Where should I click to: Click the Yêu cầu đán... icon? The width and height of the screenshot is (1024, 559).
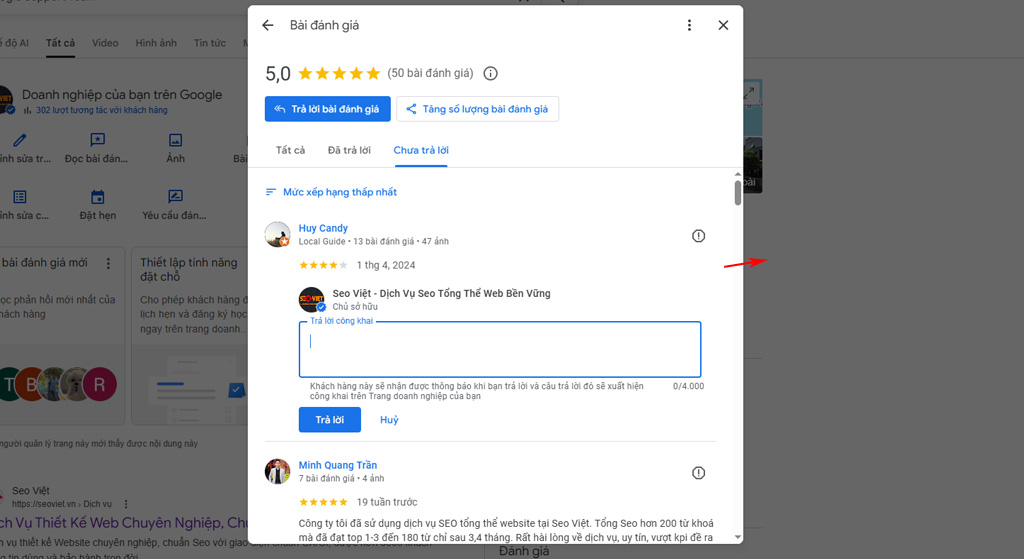click(x=176, y=196)
